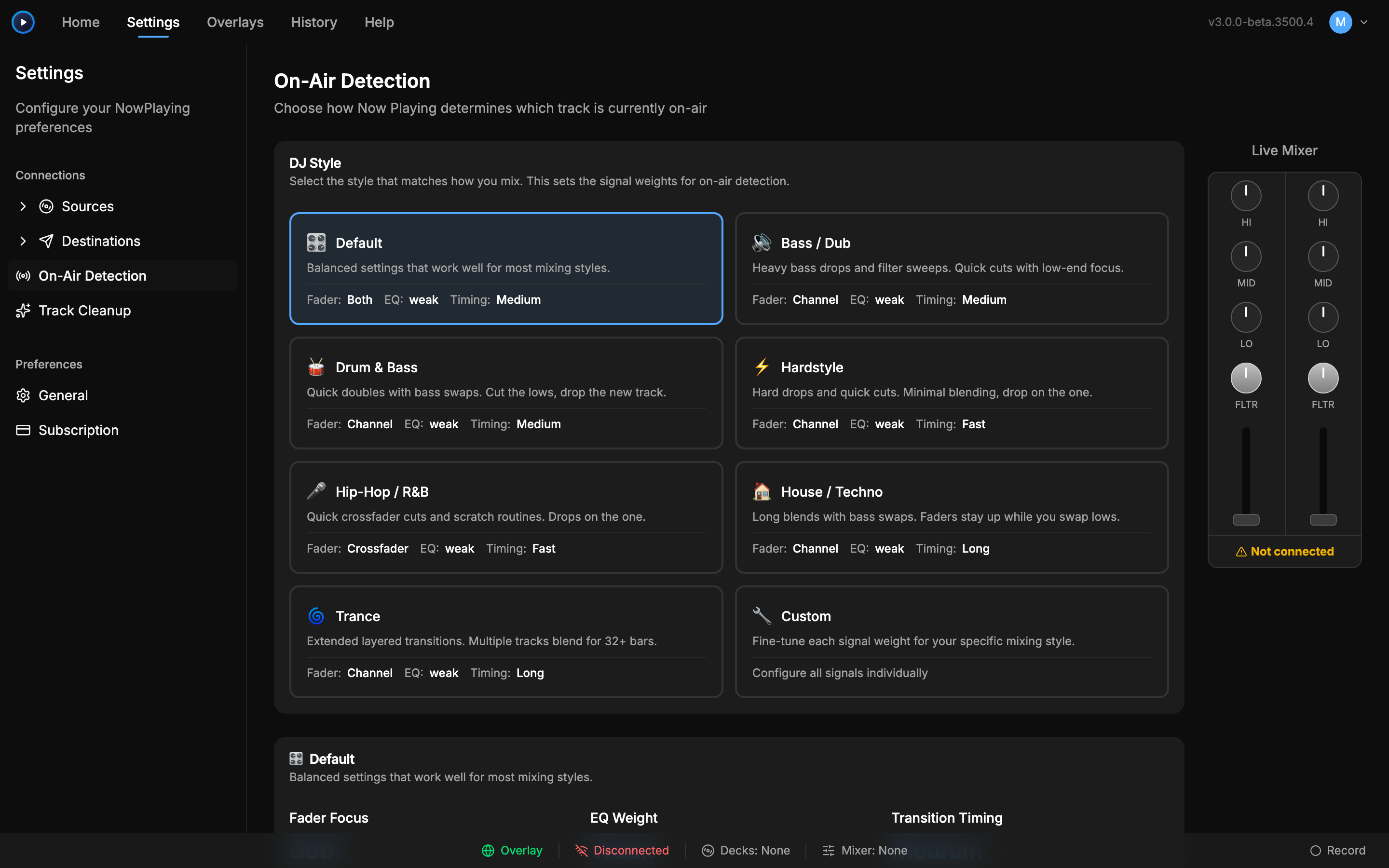Screen dimensions: 1389x868
Task: Click the Not connected warning triangle icon
Action: coord(1241,552)
